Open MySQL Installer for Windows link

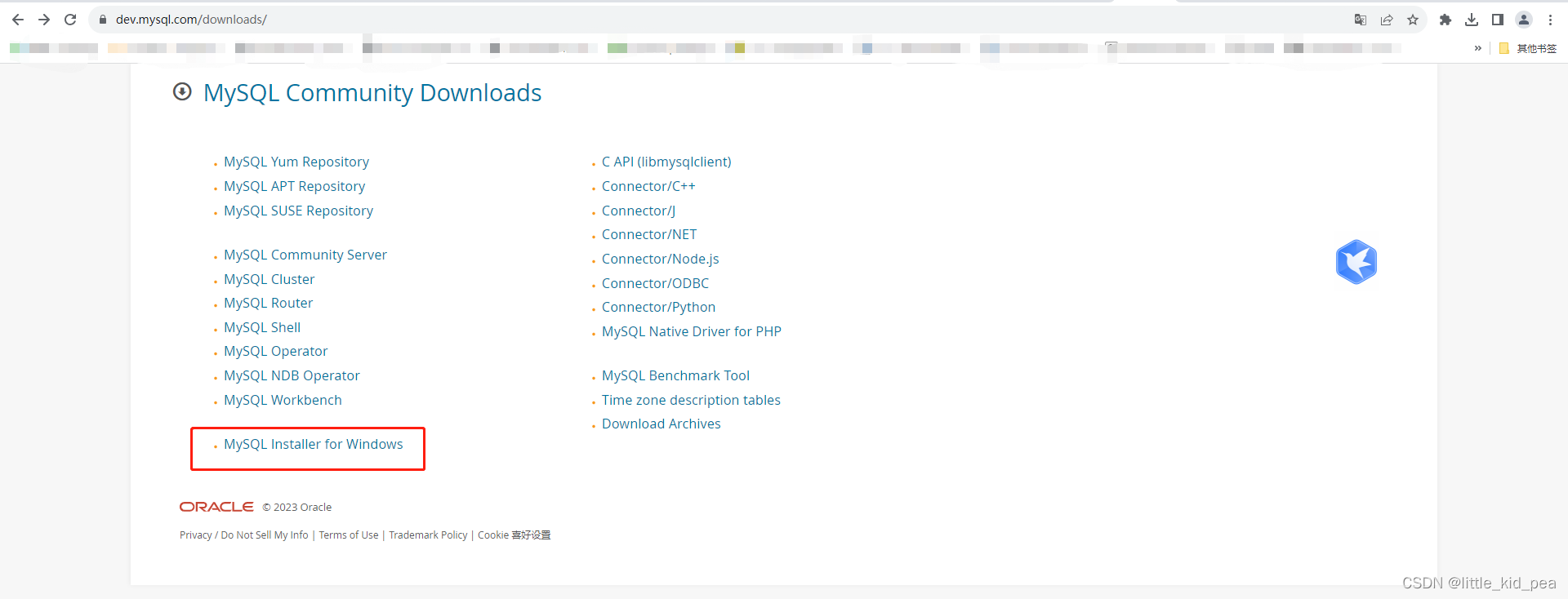[314, 444]
